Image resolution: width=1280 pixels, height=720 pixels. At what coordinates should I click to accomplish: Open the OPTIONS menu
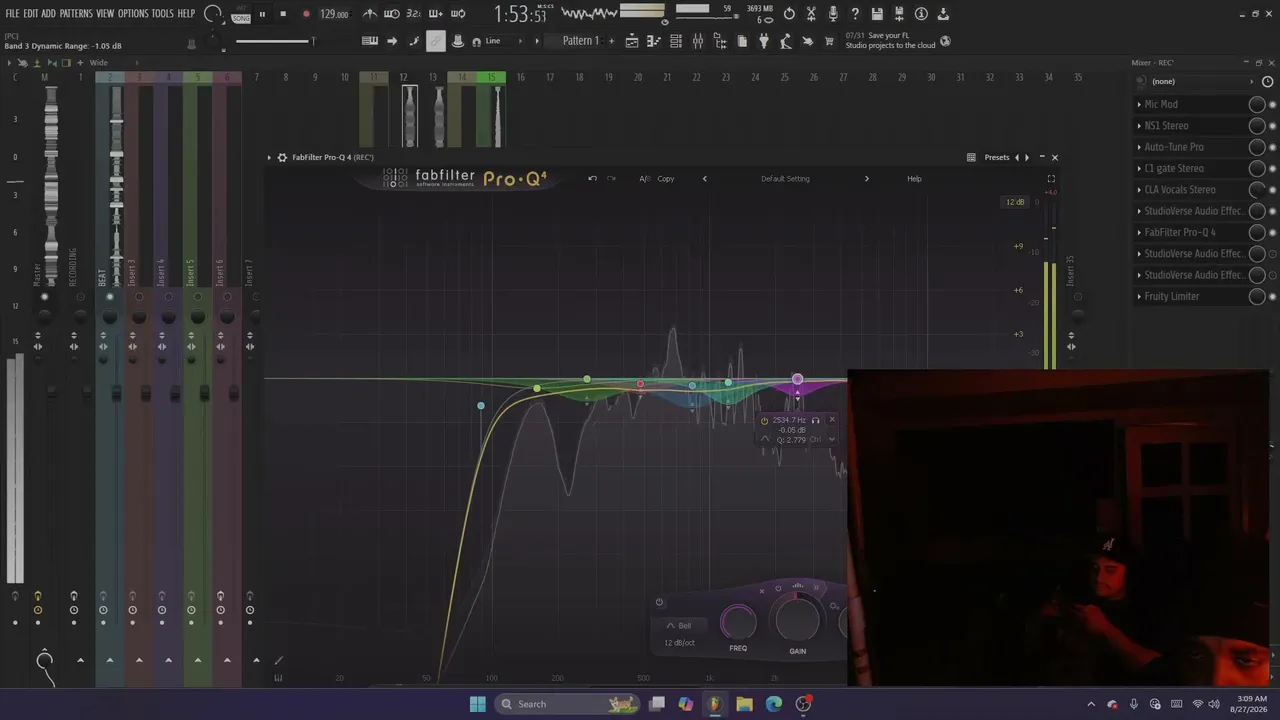pos(133,14)
